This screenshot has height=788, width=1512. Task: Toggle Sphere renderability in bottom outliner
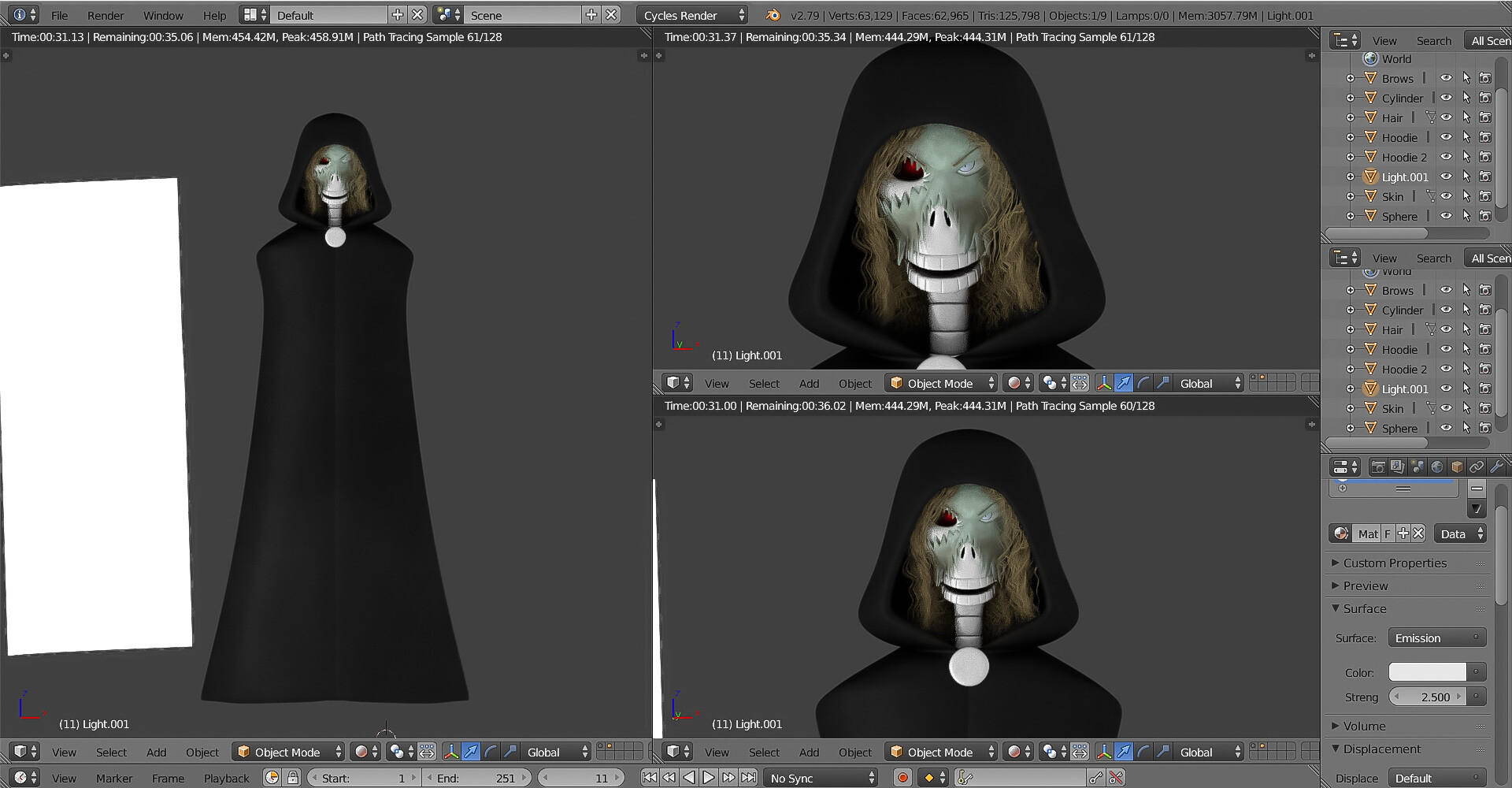tap(1485, 428)
